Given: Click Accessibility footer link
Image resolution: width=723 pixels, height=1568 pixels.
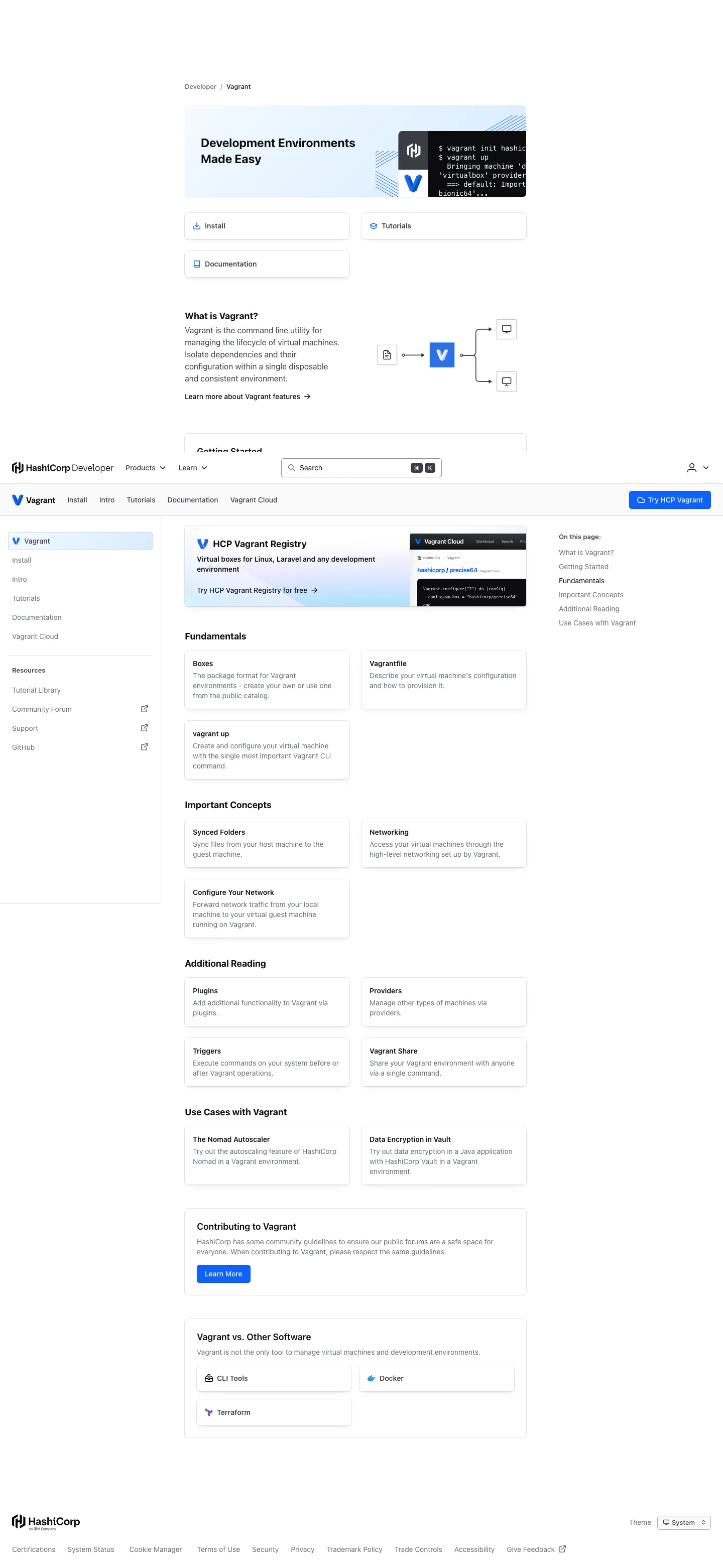Looking at the screenshot, I should [474, 1549].
